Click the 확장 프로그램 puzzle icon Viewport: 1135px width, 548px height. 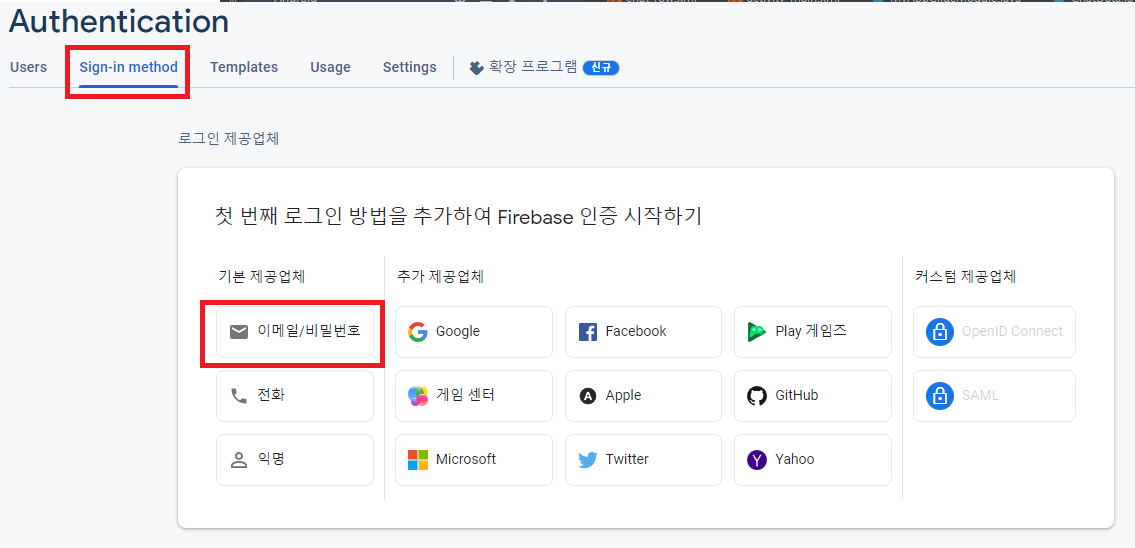[476, 68]
